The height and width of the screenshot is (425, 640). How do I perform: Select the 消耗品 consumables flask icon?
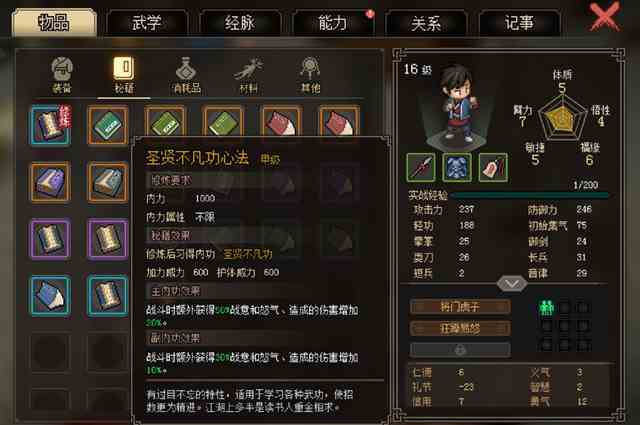(x=187, y=75)
